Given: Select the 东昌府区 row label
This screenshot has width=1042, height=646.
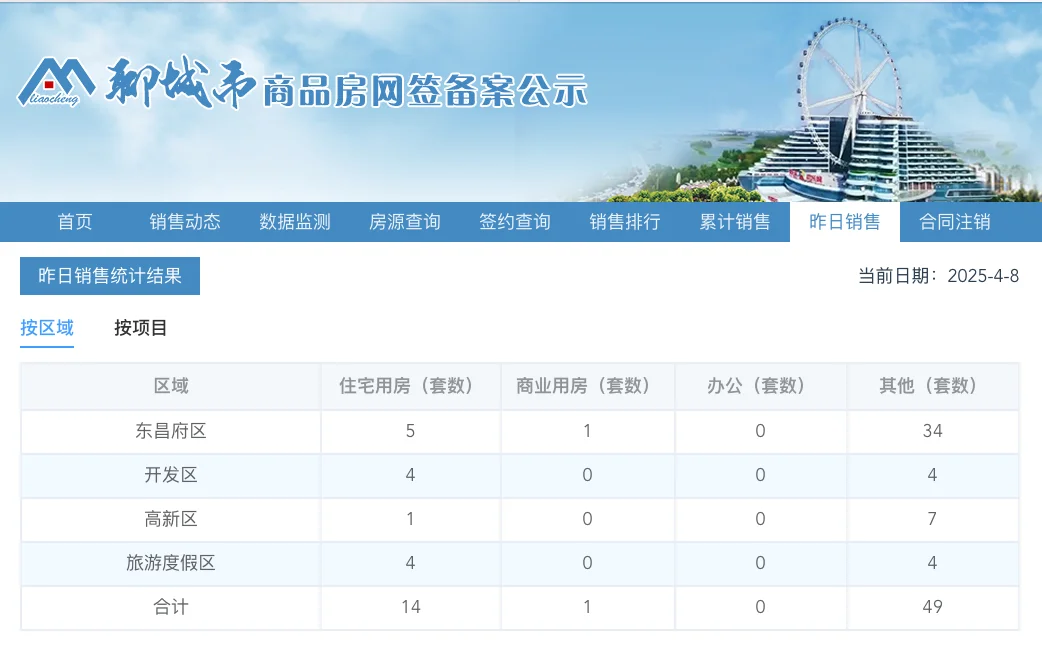Looking at the screenshot, I should [x=171, y=431].
